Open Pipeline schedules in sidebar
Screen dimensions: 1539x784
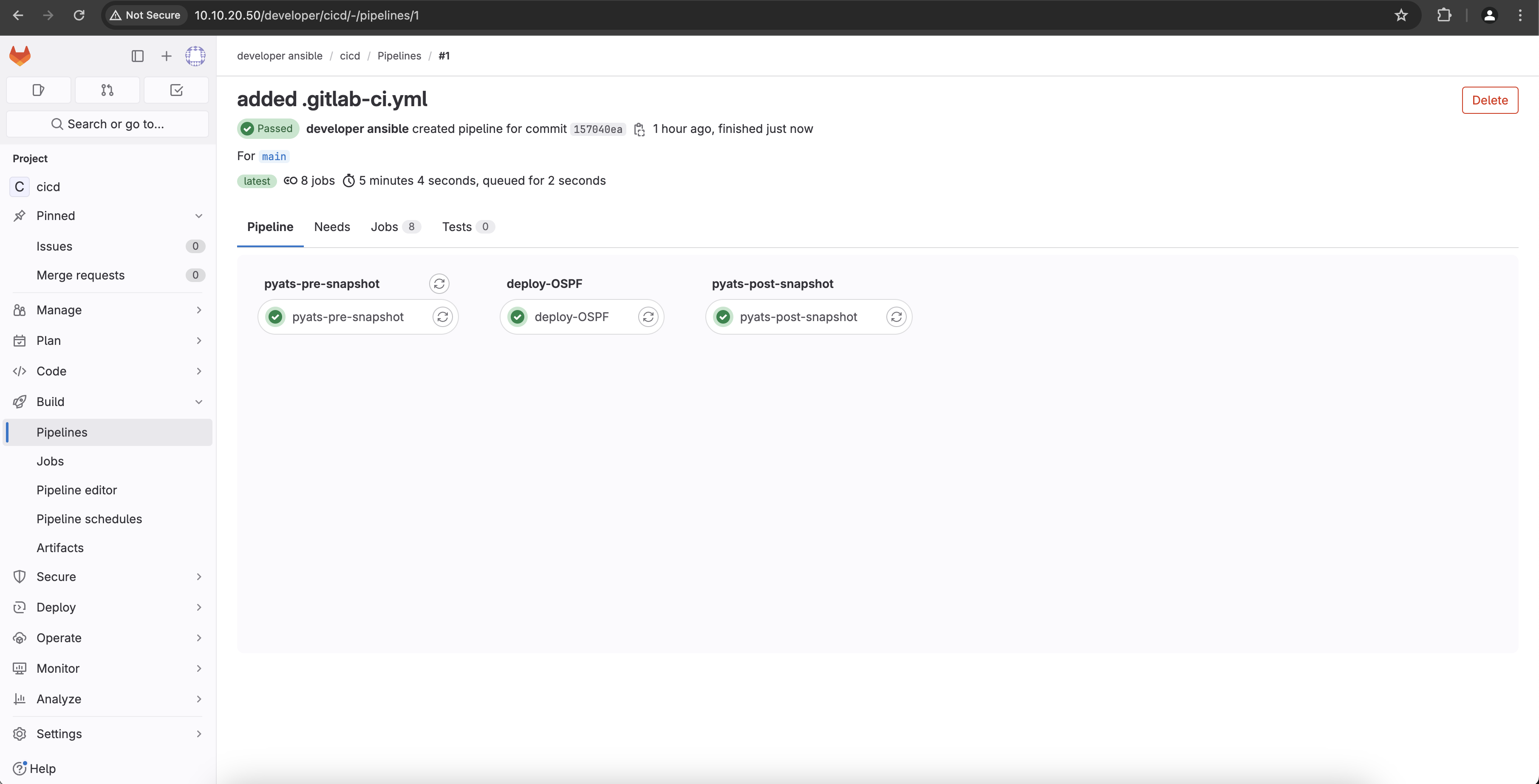coord(108,519)
